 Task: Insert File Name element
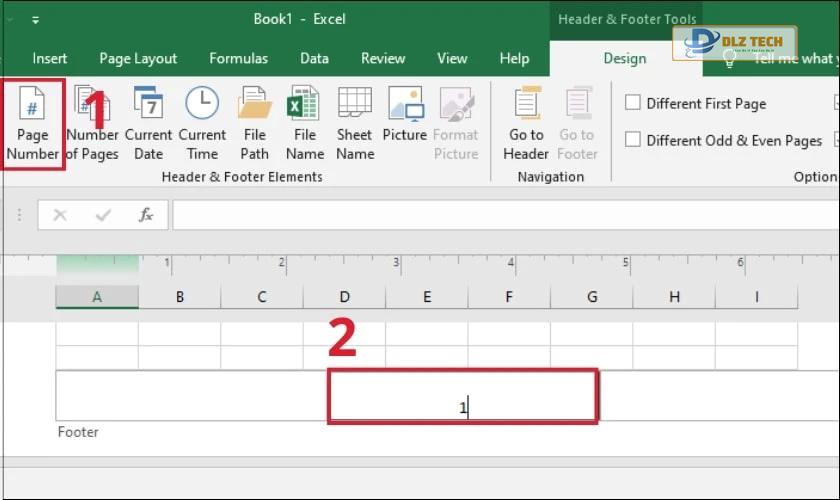pyautogui.click(x=305, y=124)
